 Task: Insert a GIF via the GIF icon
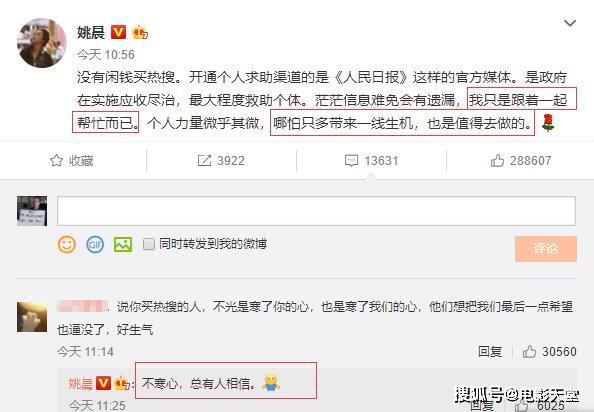(x=95, y=245)
